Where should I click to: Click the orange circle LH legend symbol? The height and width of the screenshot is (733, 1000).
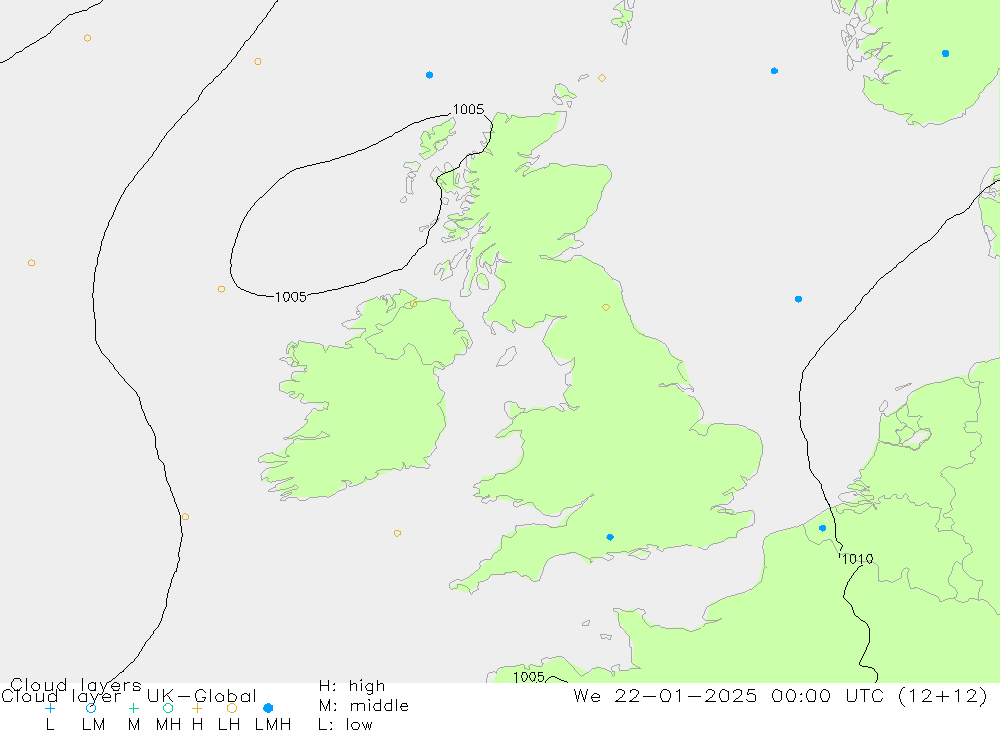point(232,708)
